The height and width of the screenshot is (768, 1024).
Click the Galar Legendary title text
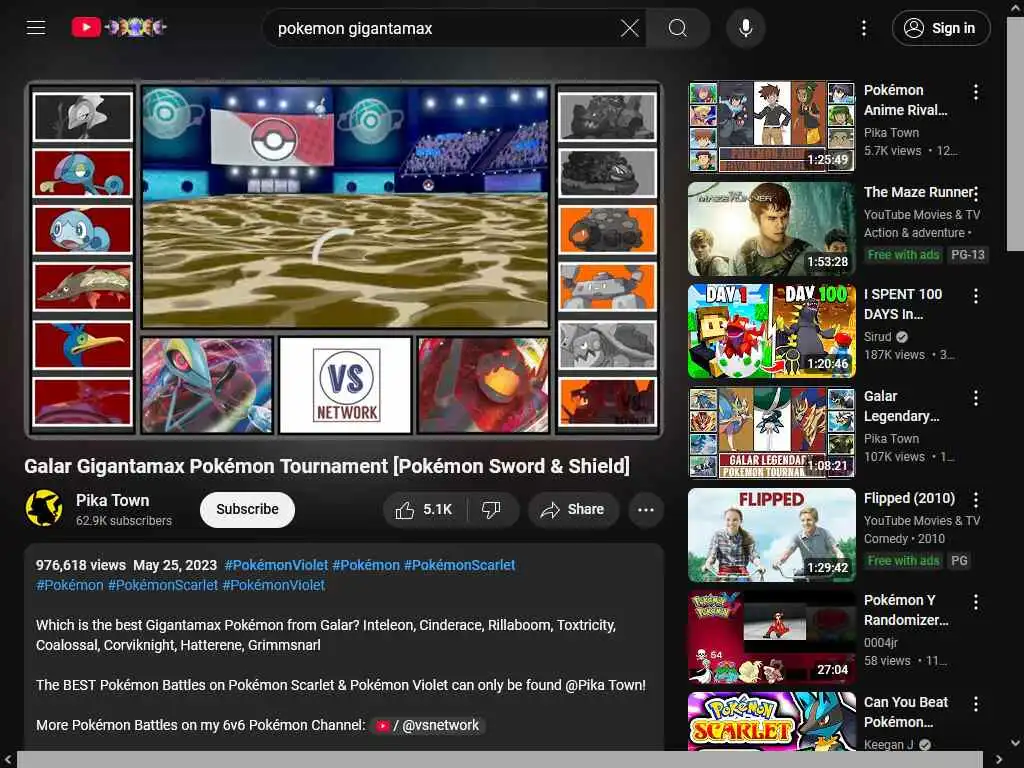[x=901, y=406]
